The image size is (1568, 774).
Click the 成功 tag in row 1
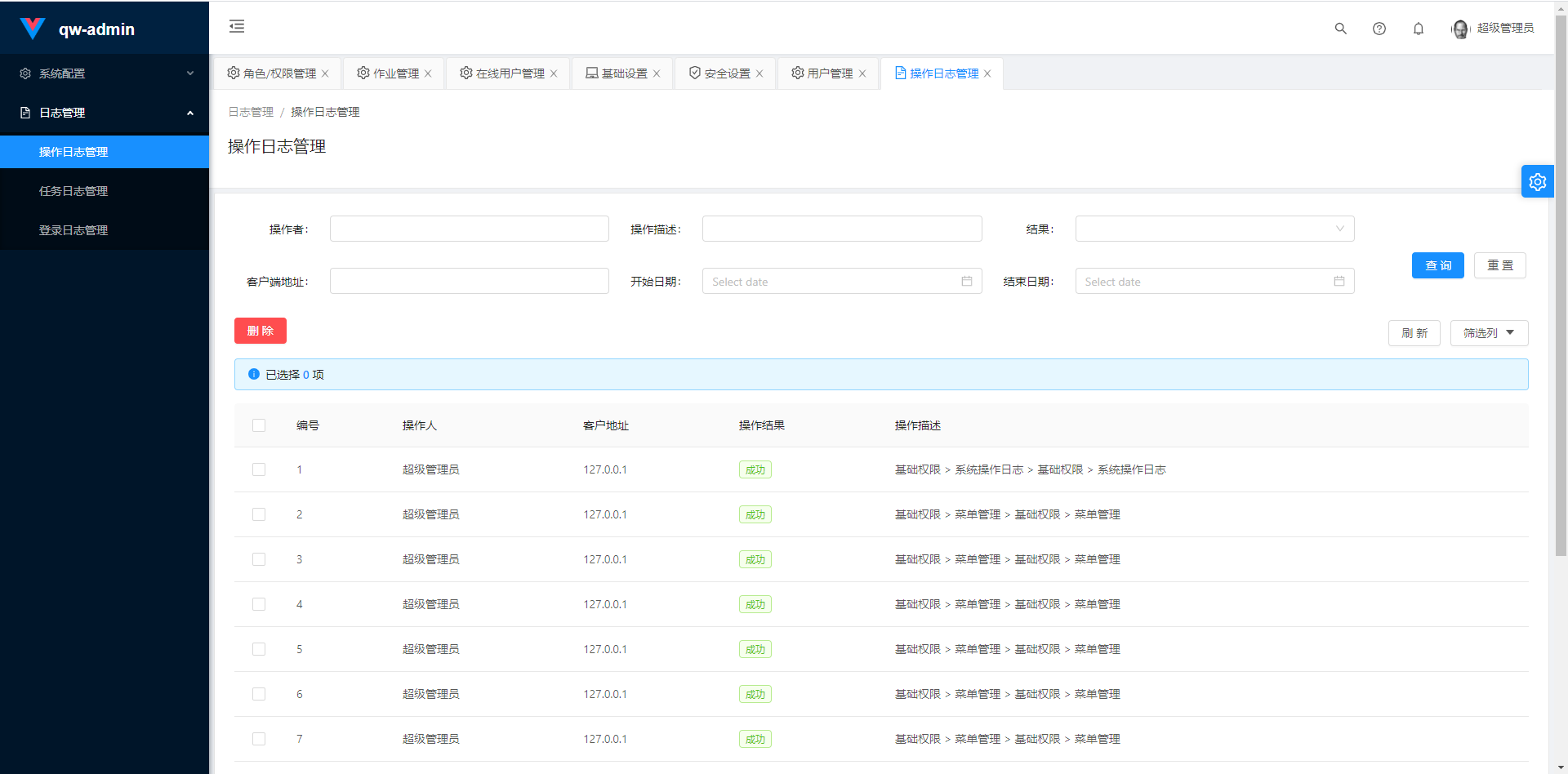pos(755,469)
